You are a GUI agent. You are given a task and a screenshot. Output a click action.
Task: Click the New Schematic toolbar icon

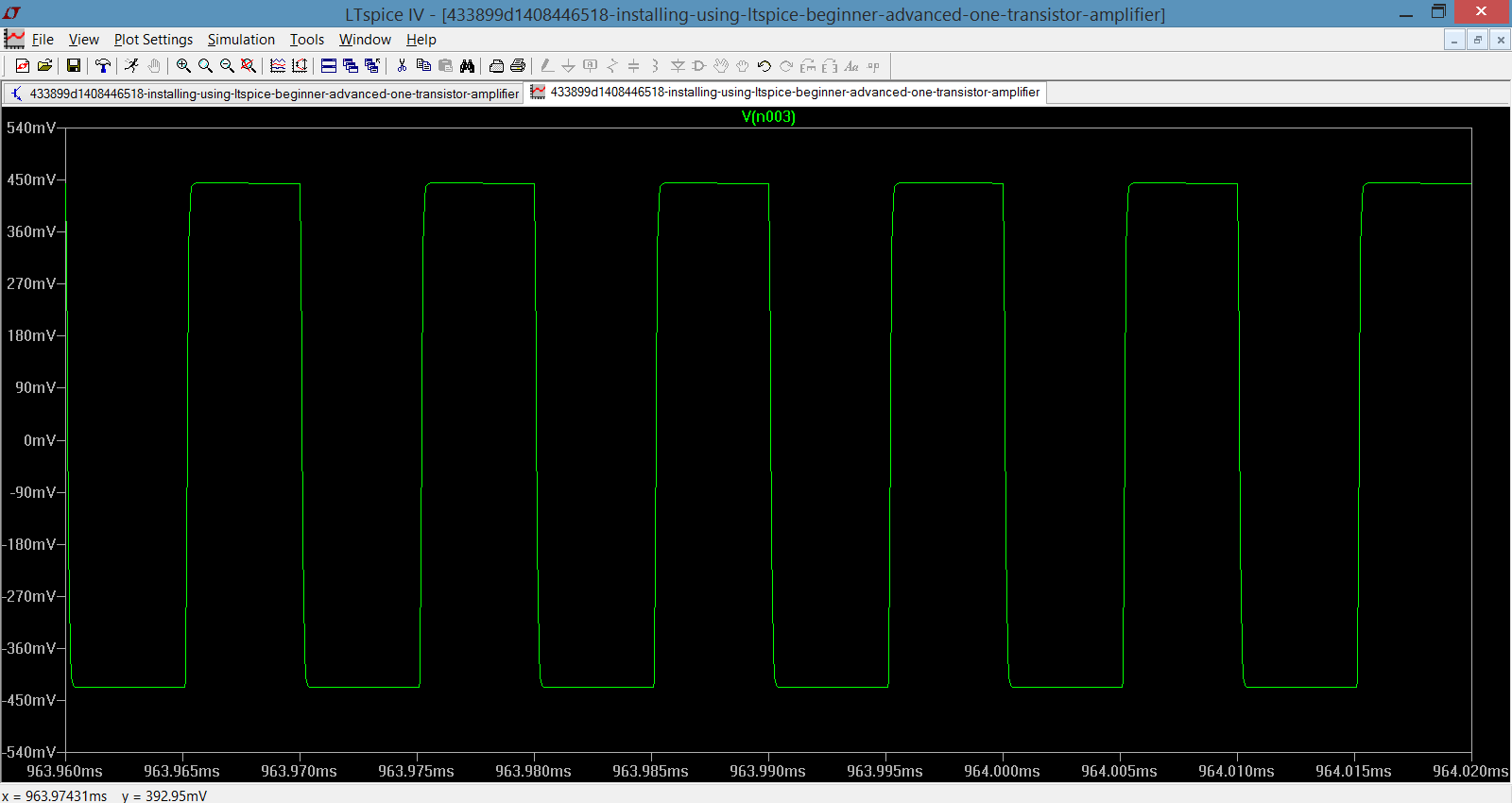tap(22, 65)
